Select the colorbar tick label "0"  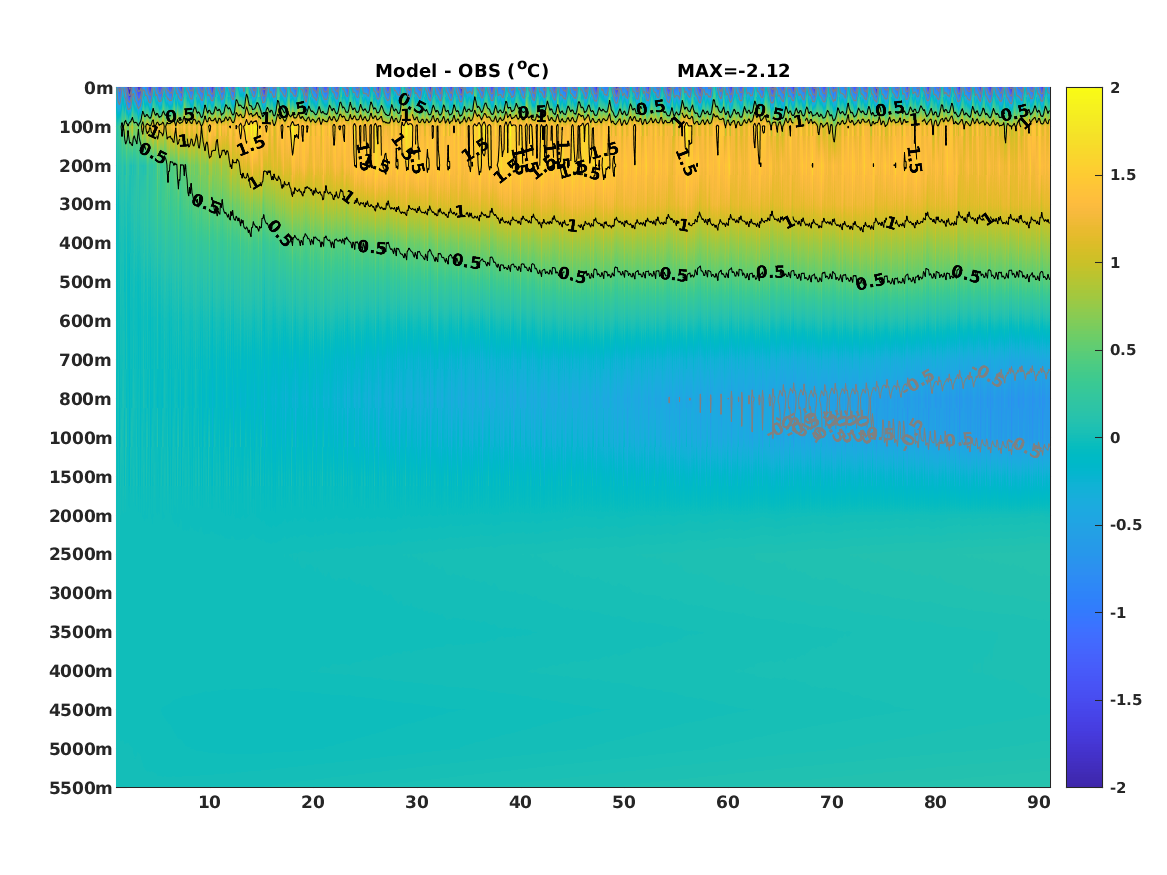(1115, 438)
